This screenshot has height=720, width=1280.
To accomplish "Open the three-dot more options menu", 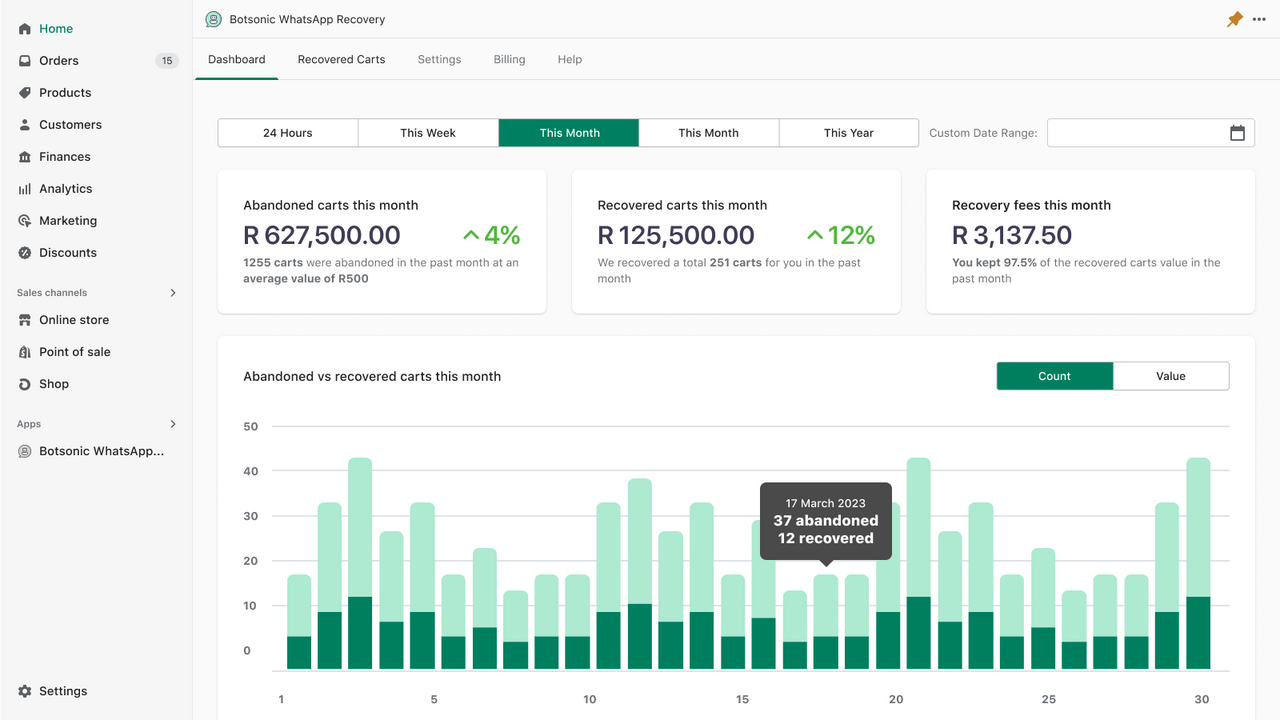I will tap(1259, 19).
